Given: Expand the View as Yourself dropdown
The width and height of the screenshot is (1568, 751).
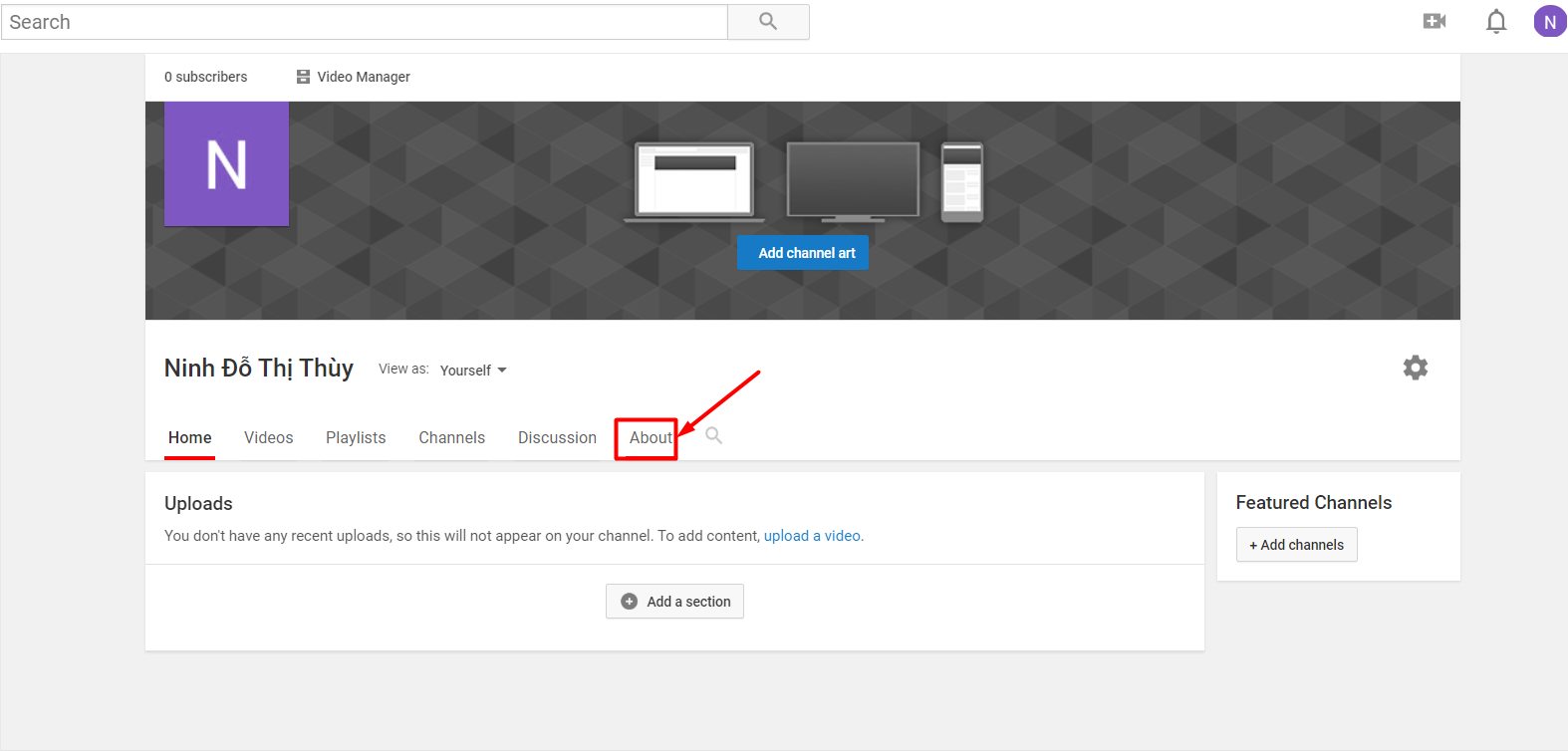Looking at the screenshot, I should 473,371.
